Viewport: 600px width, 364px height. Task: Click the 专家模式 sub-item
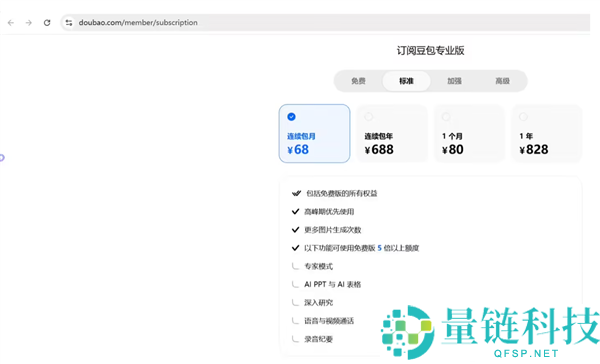point(318,266)
